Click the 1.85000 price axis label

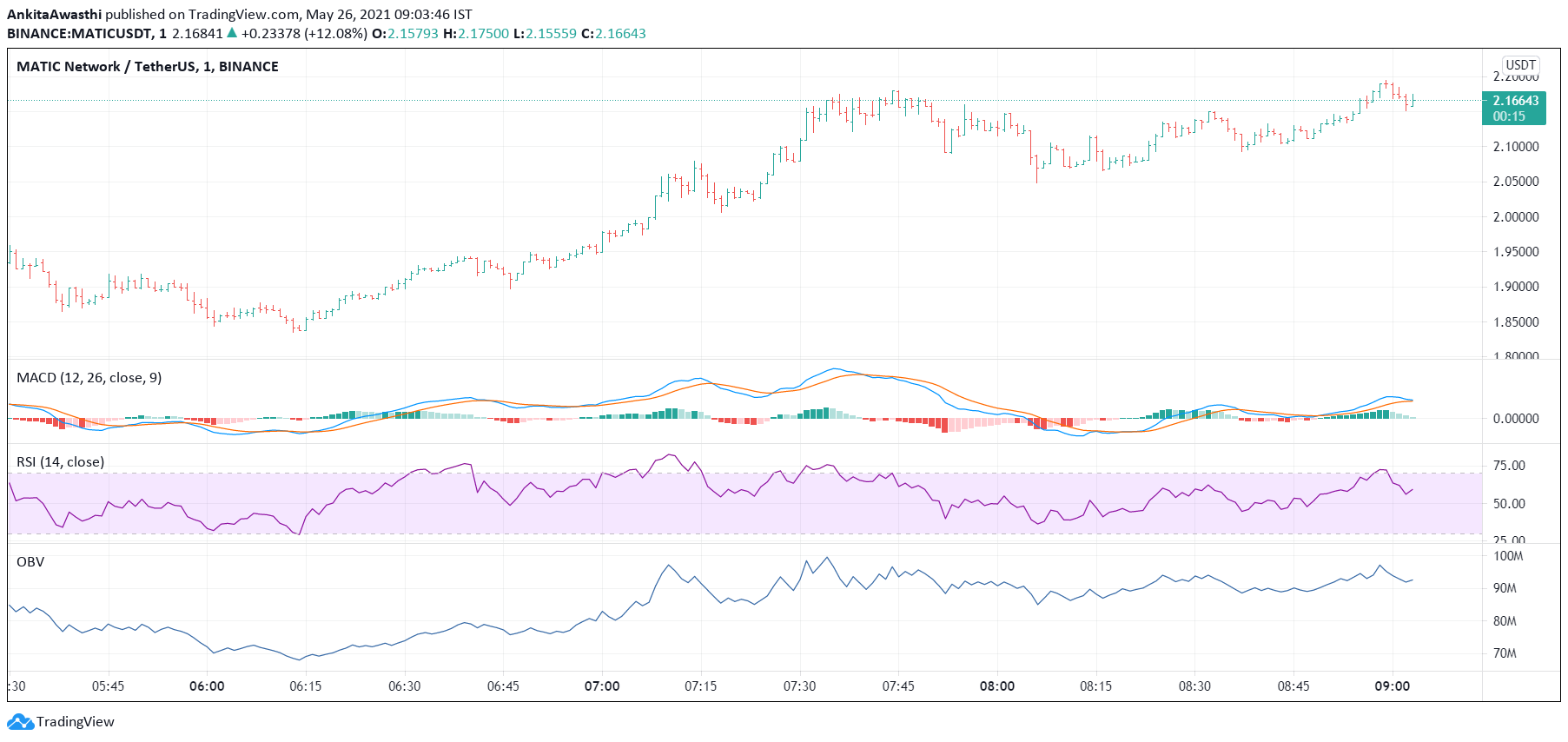(1516, 322)
